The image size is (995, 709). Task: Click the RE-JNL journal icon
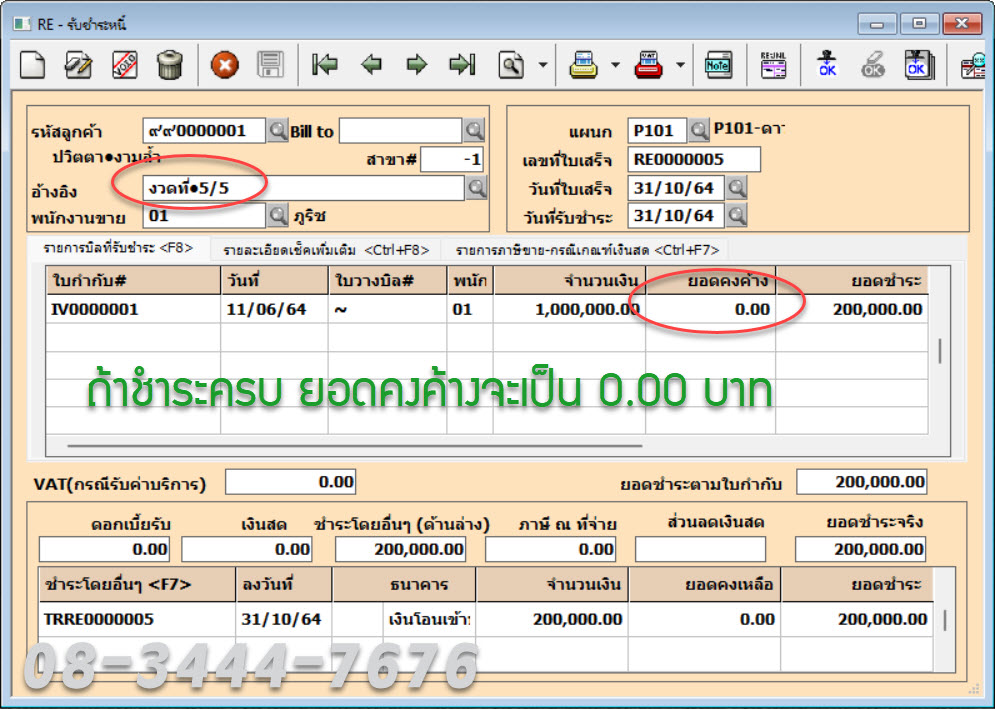773,64
